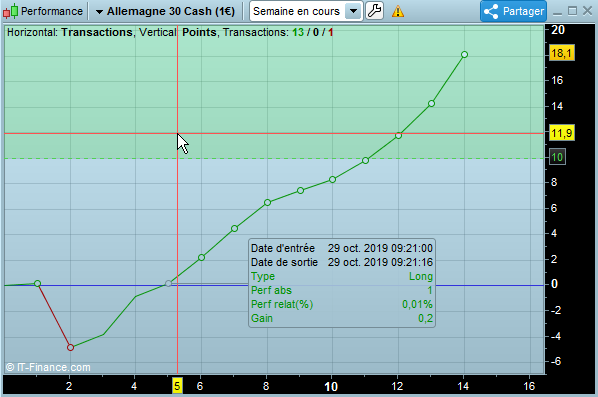Click 'Date d'entrée' row in tooltip

coord(342,248)
